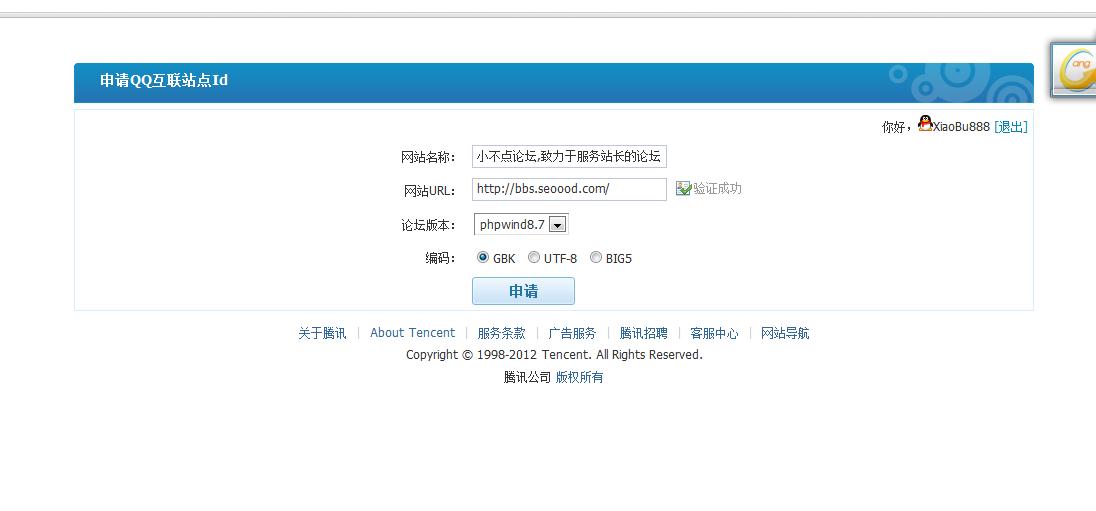Open the 腾讯招聘 footer link
This screenshot has height=511, width=1096.
[644, 333]
